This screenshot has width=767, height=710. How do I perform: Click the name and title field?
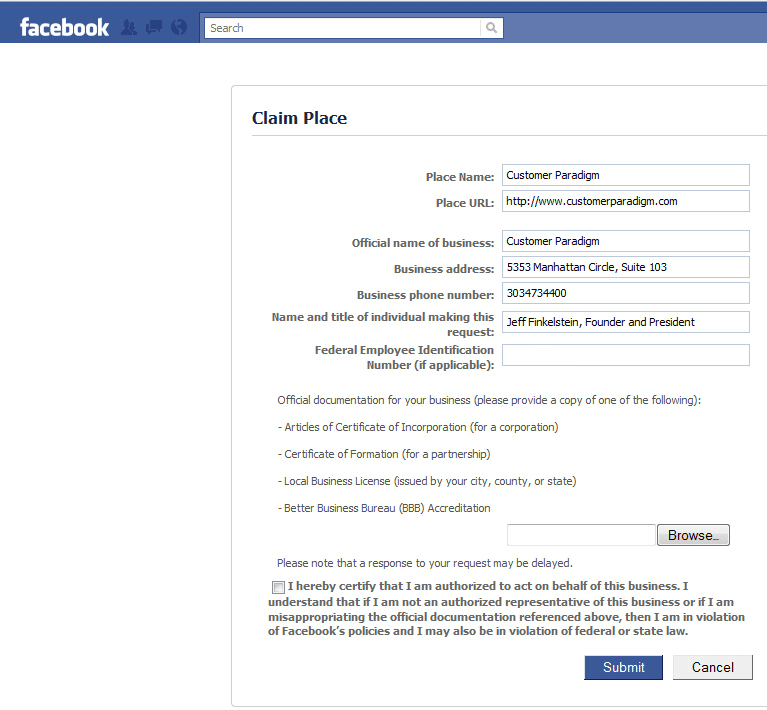pos(626,322)
